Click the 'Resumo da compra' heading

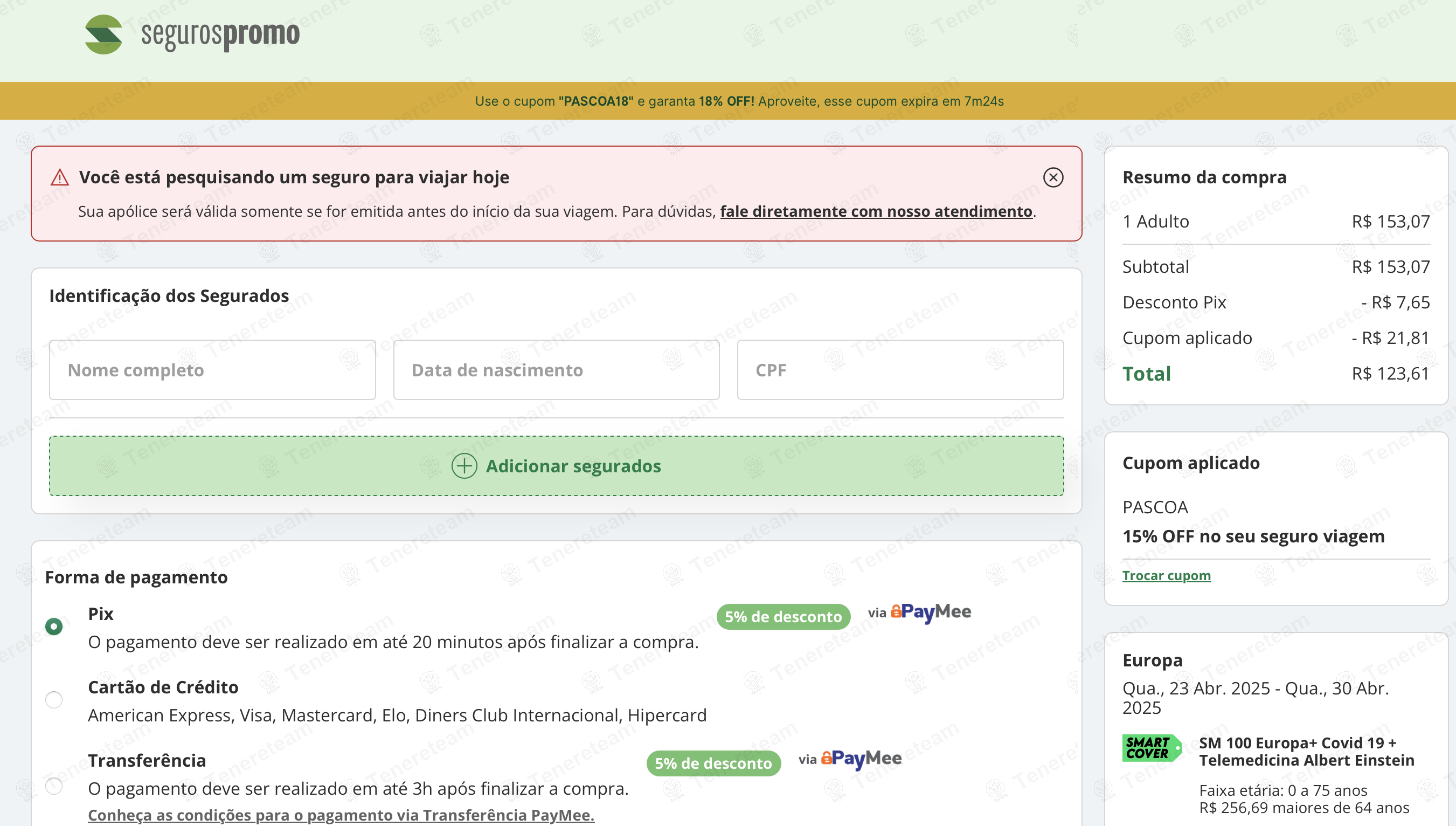pyautogui.click(x=1204, y=177)
